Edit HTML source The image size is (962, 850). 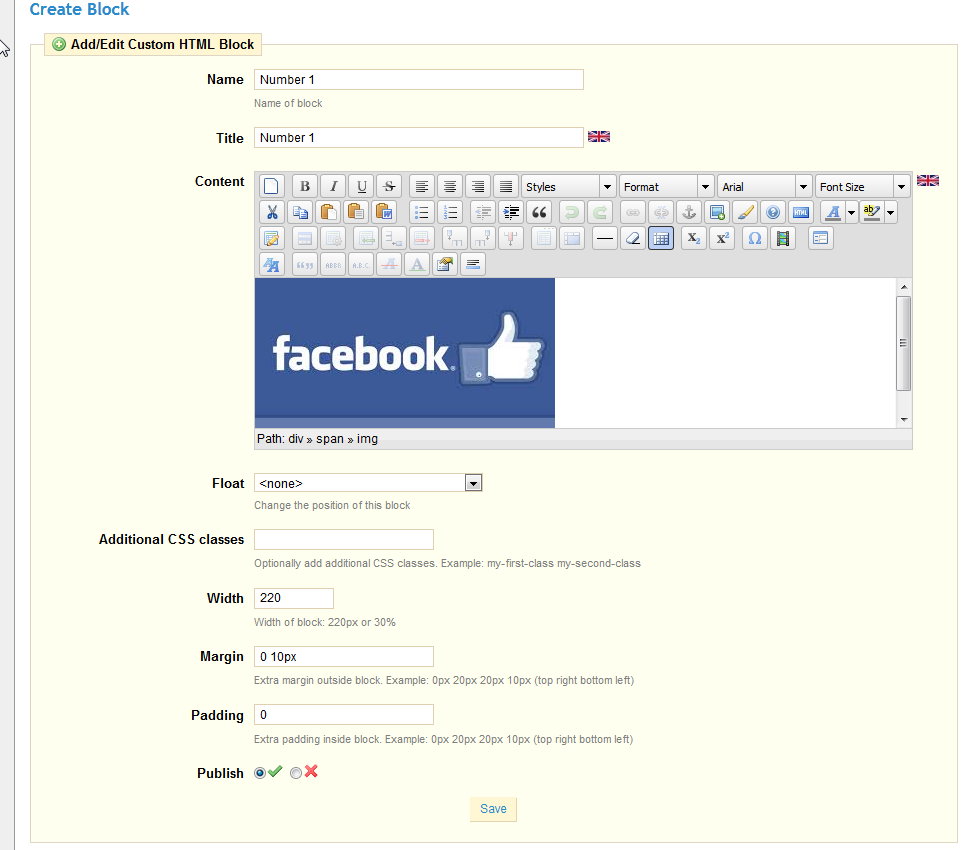point(801,212)
